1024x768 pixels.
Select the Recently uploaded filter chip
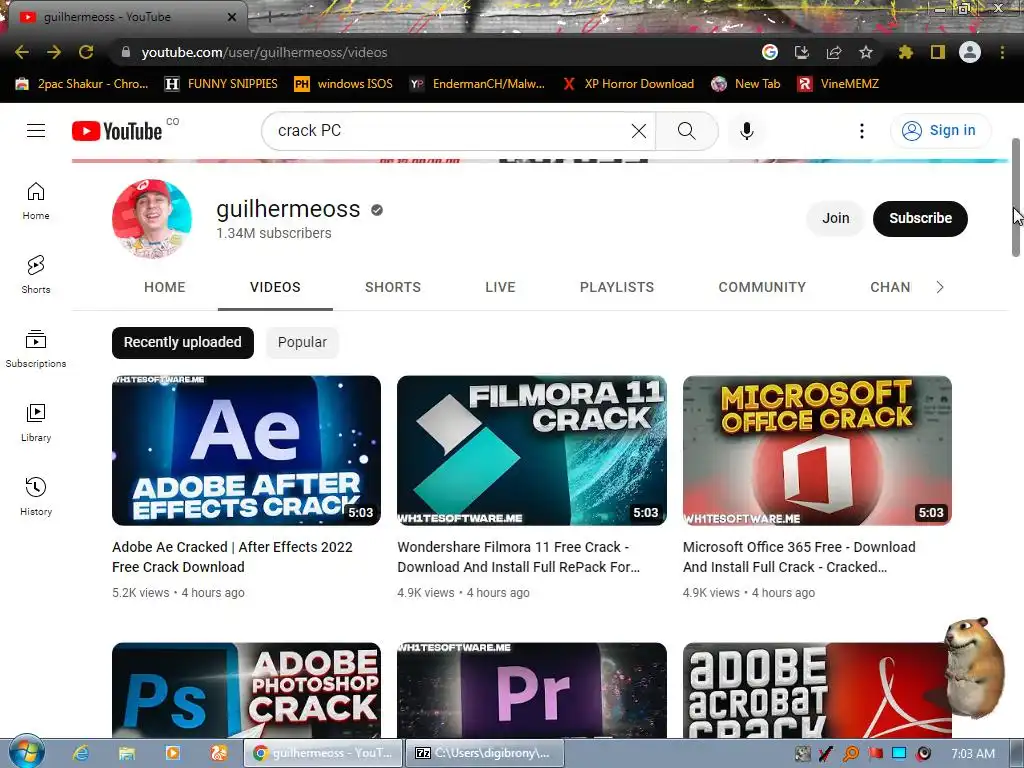[x=183, y=342]
